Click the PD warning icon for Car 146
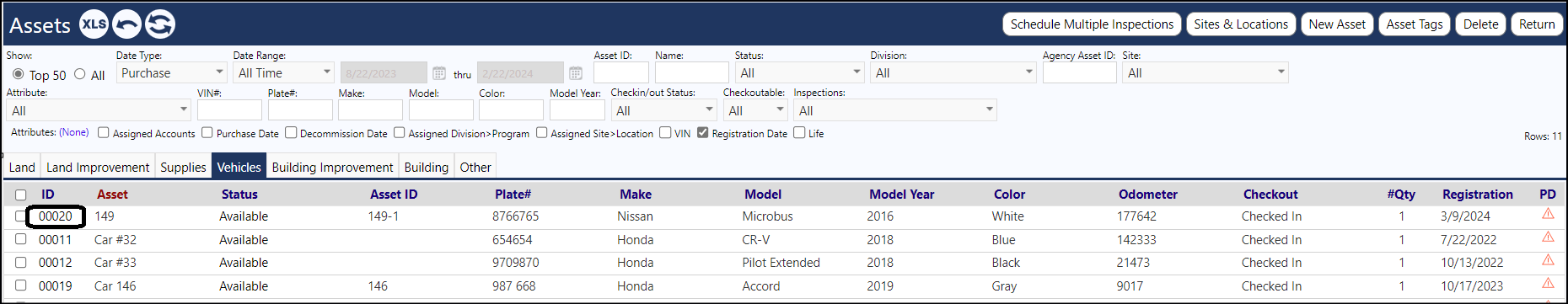This screenshot has width=1568, height=304. pos(1548,284)
